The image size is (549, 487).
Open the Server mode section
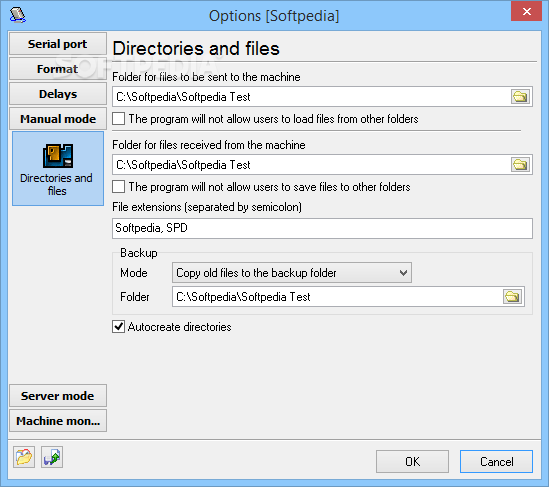(58, 396)
